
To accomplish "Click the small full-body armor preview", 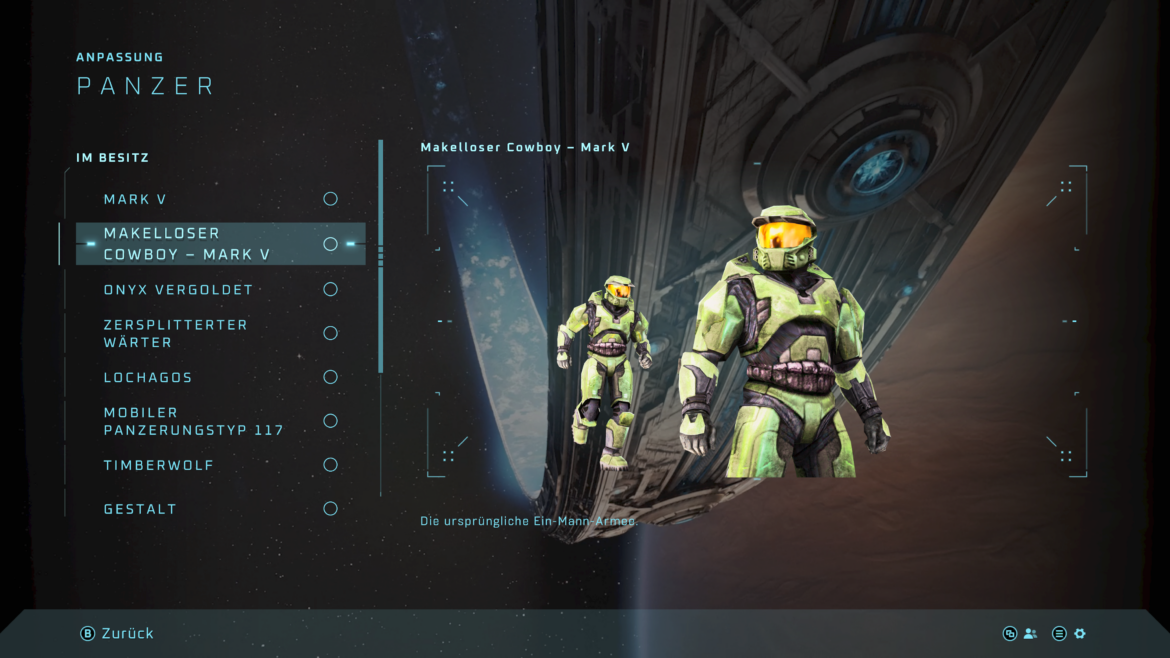I will (x=604, y=372).
